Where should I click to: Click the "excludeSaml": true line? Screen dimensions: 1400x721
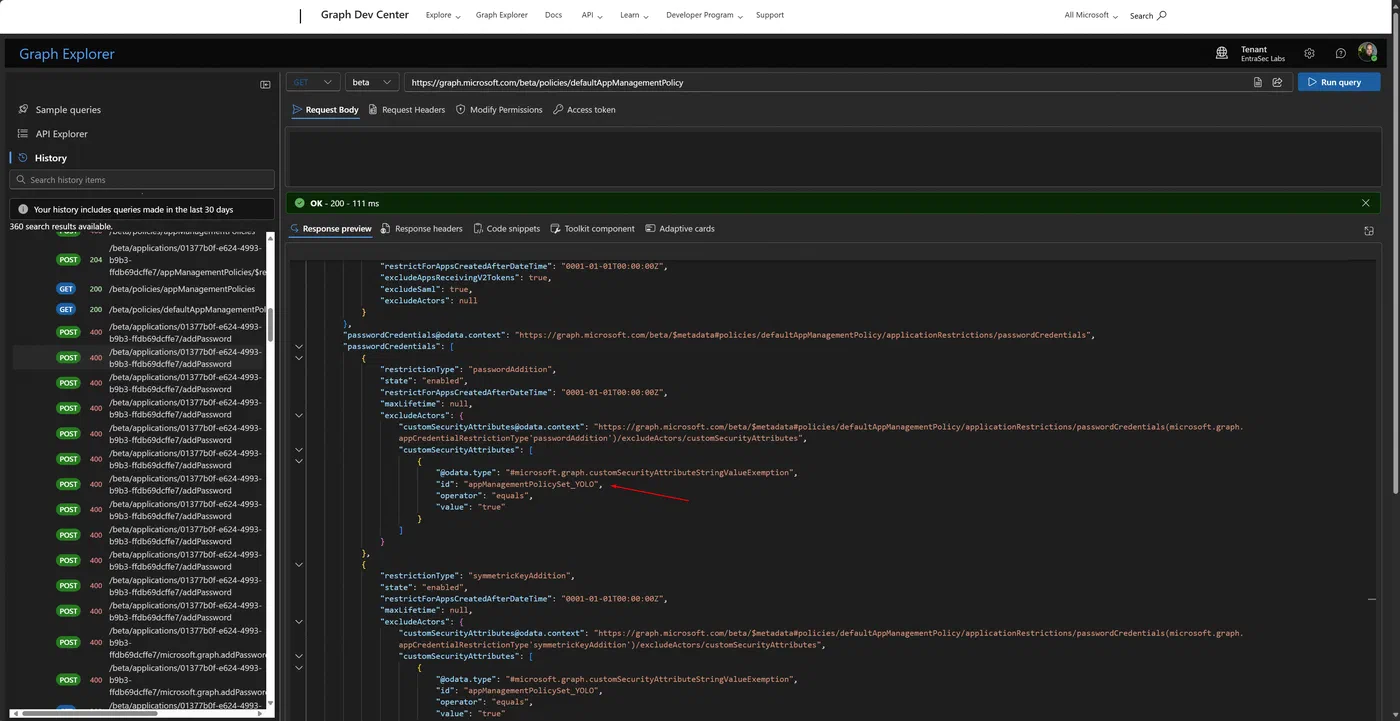[426, 289]
